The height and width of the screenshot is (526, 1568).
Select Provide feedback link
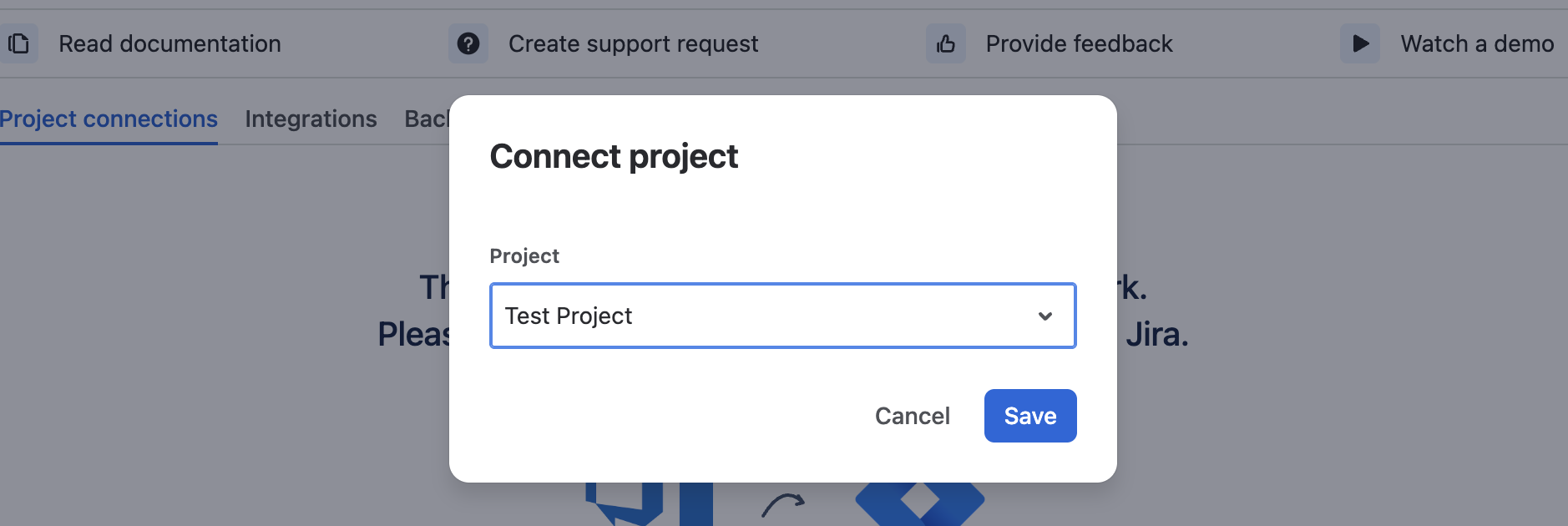(1079, 43)
